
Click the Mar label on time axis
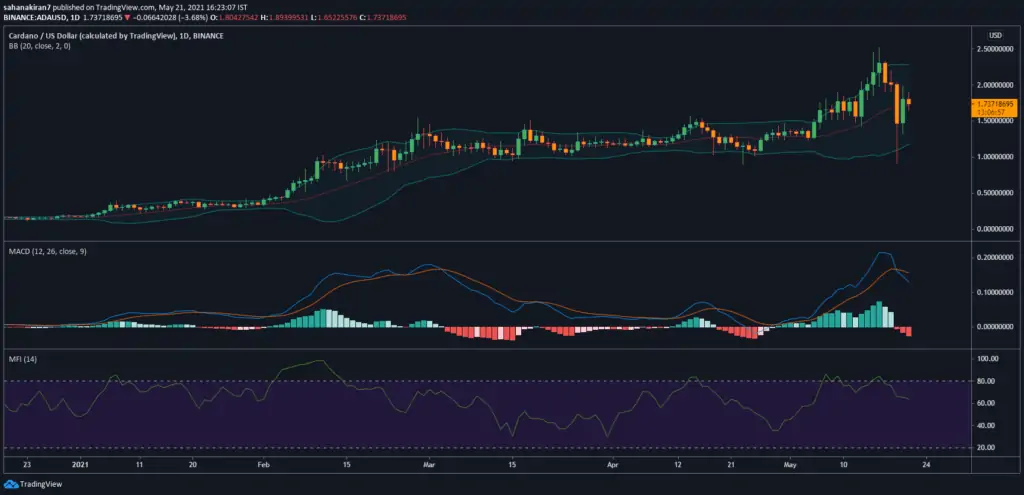pyautogui.click(x=429, y=465)
